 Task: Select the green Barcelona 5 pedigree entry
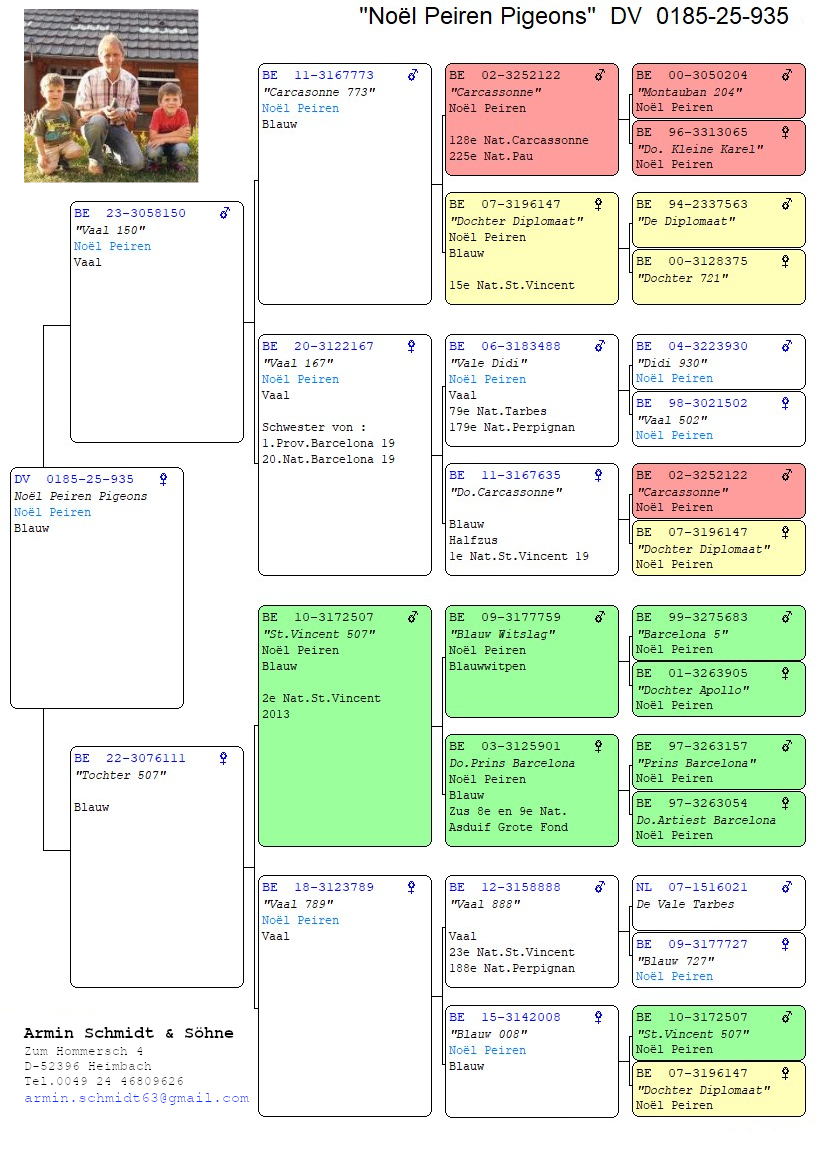(718, 633)
